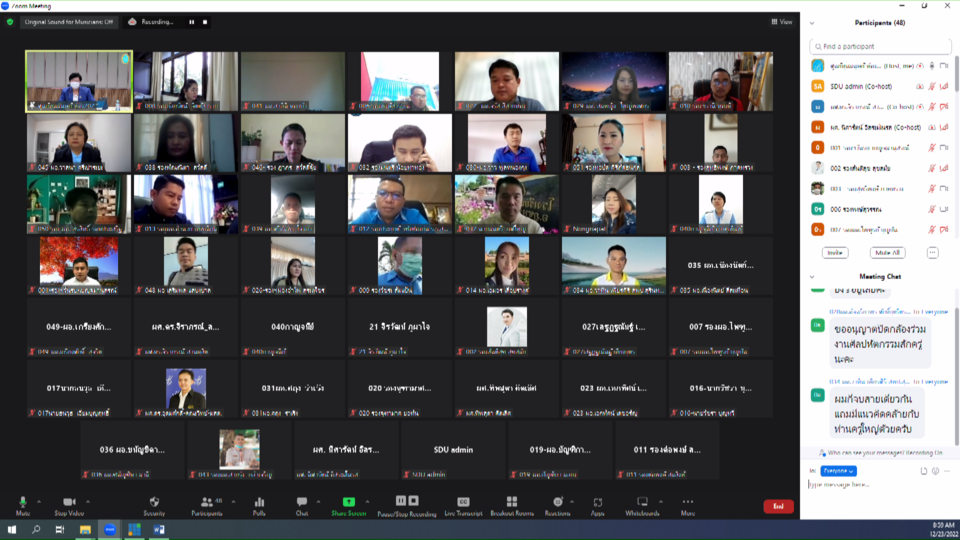This screenshot has height=540, width=960.
Task: Expand audio options arrow beside Mute
Action: (39, 501)
